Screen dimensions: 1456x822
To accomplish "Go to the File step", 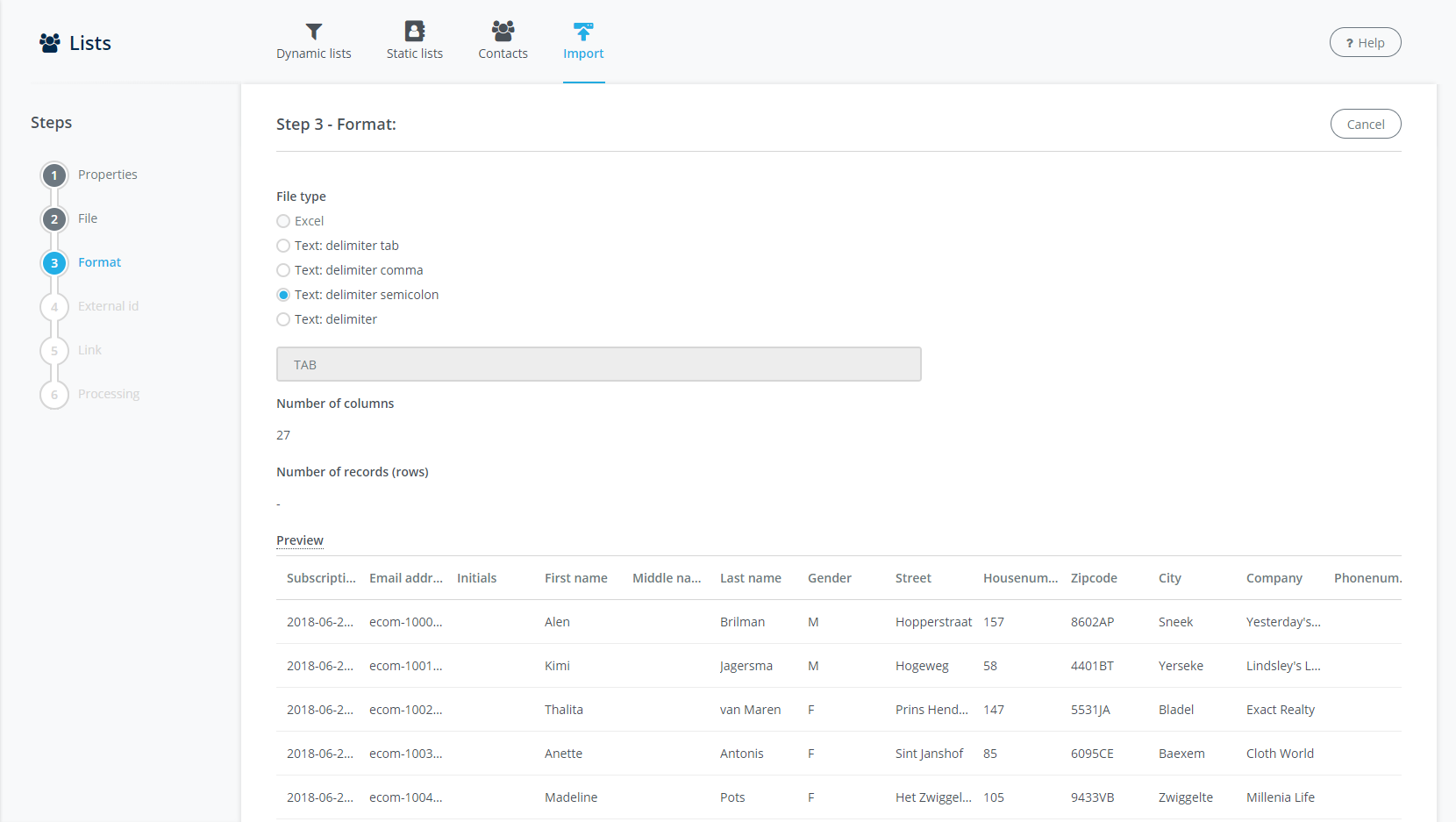I will [88, 218].
